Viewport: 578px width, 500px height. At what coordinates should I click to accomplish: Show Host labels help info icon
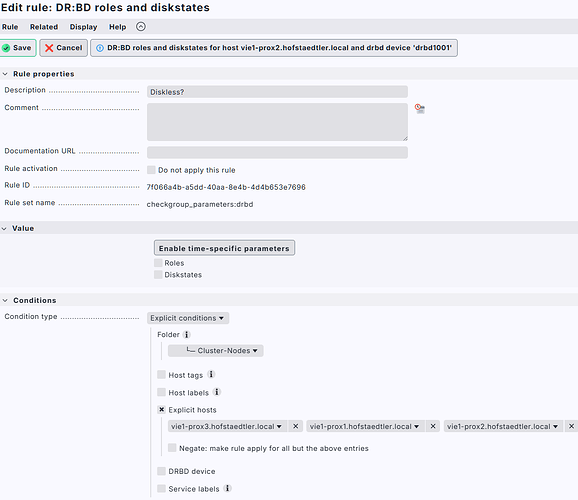217,392
